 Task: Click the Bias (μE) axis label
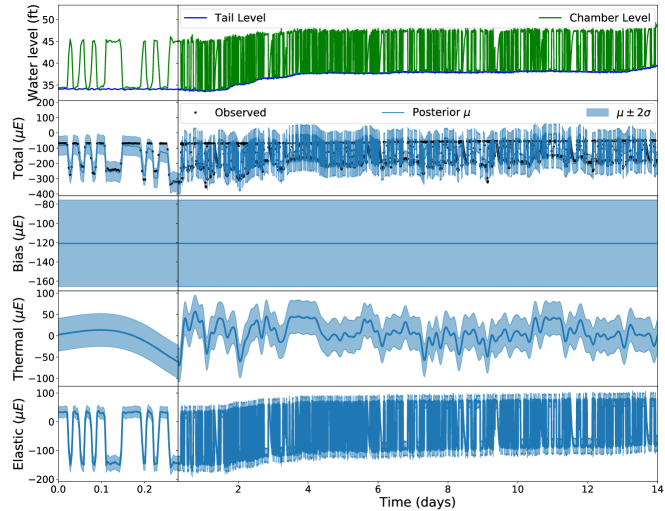(17, 243)
